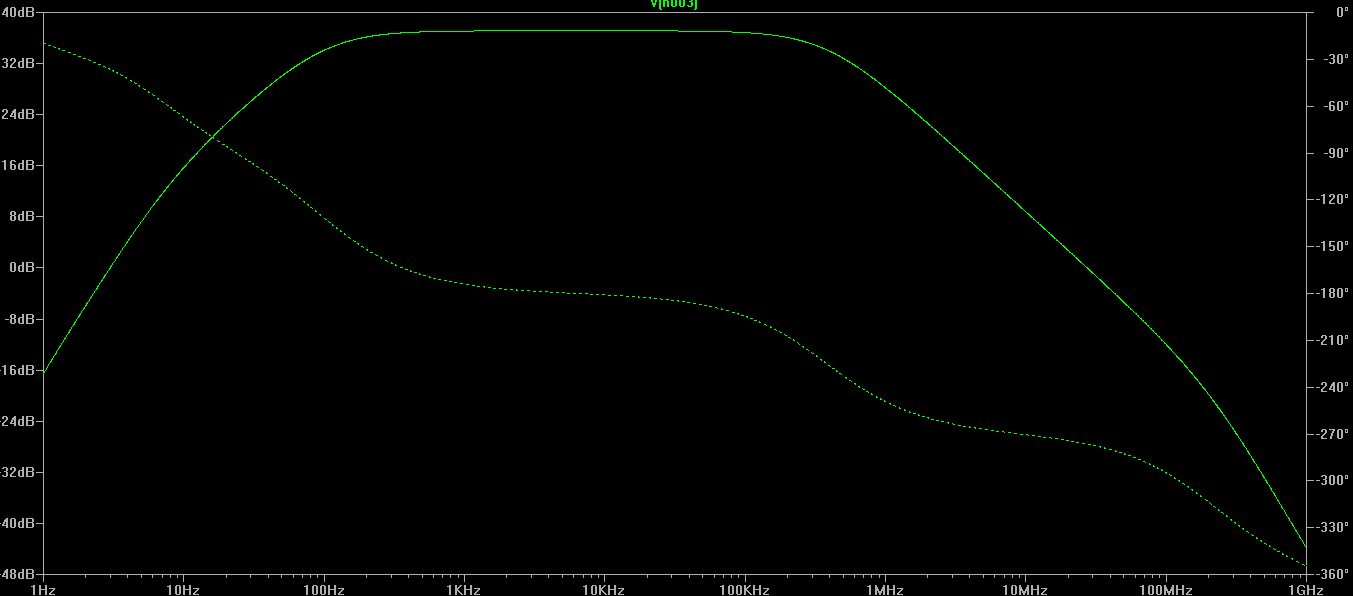Click the 1MHz frequency axis label
Screen dimensions: 1353x596
coord(884,590)
